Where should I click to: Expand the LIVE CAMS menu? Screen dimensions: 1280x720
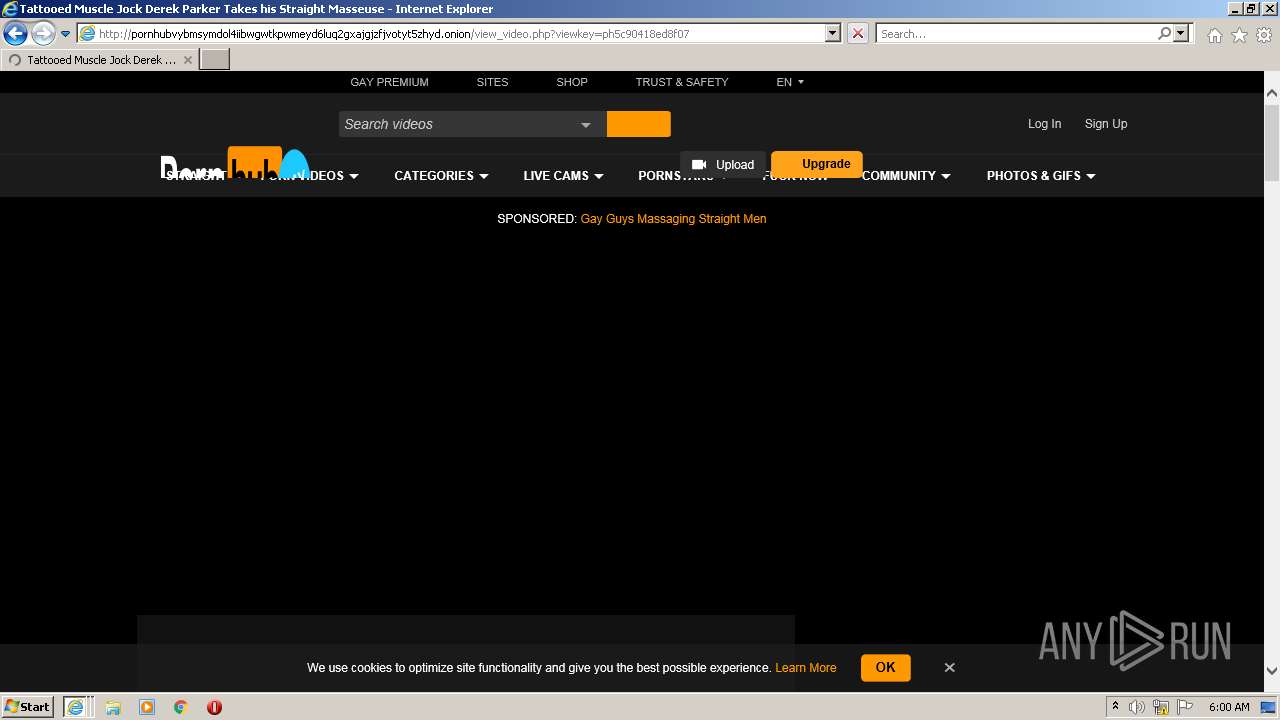click(x=563, y=176)
